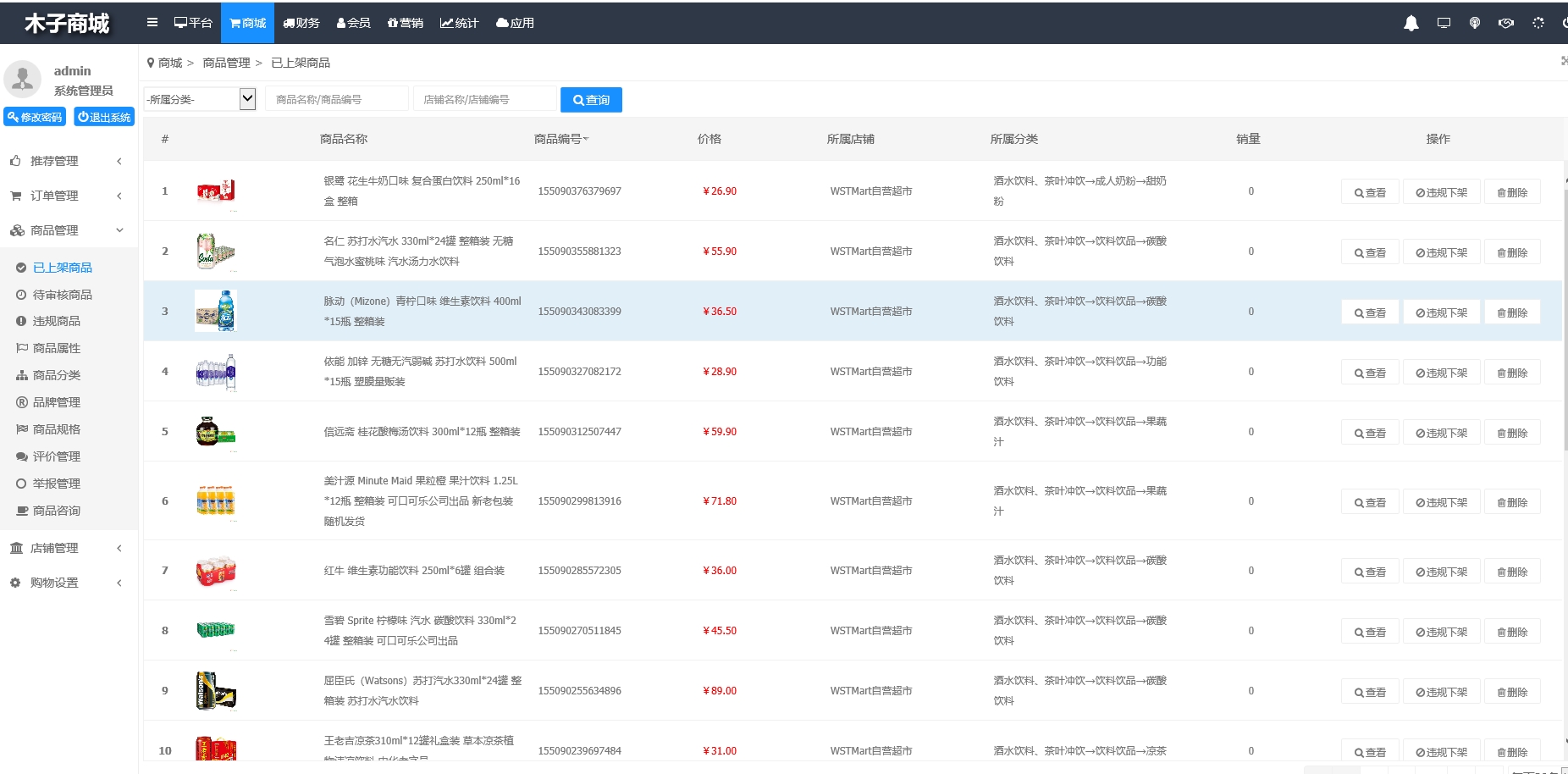Viewport: 1568px width, 774px height.
Task: Open thumbnail of 美汁源 Minute Maid product
Action: pos(216,500)
